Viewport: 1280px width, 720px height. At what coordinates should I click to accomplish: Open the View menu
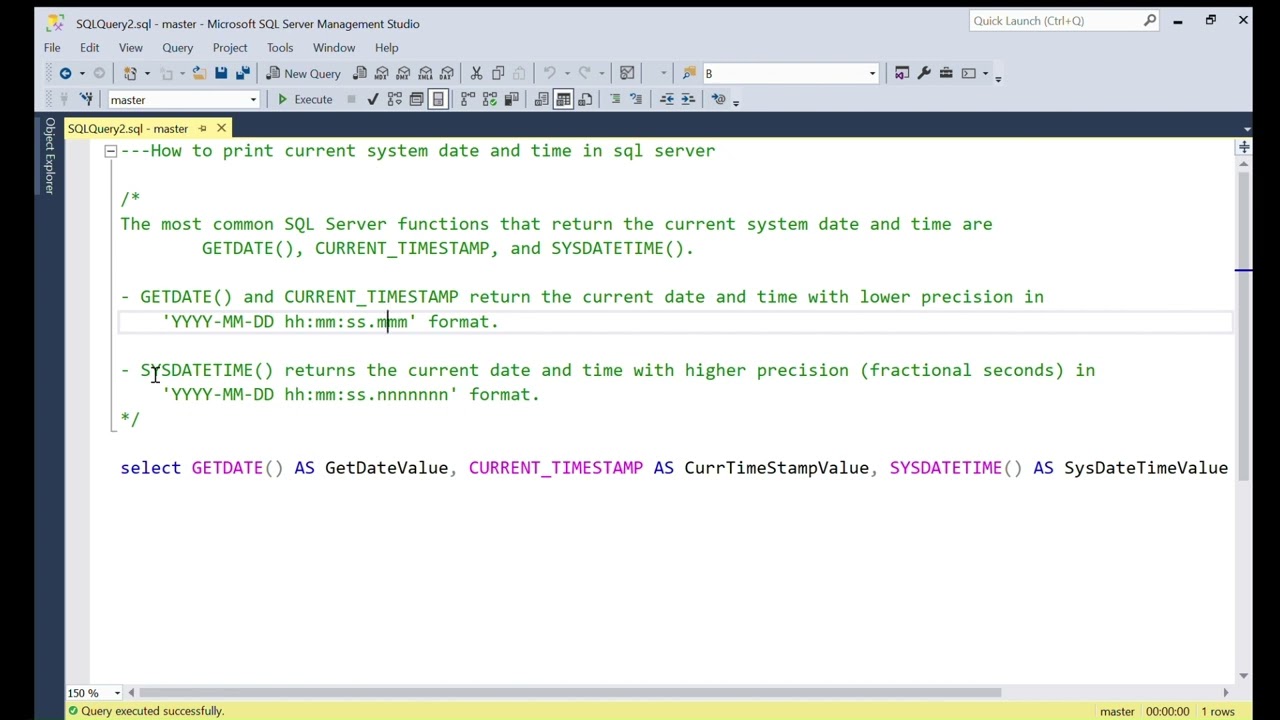131,47
